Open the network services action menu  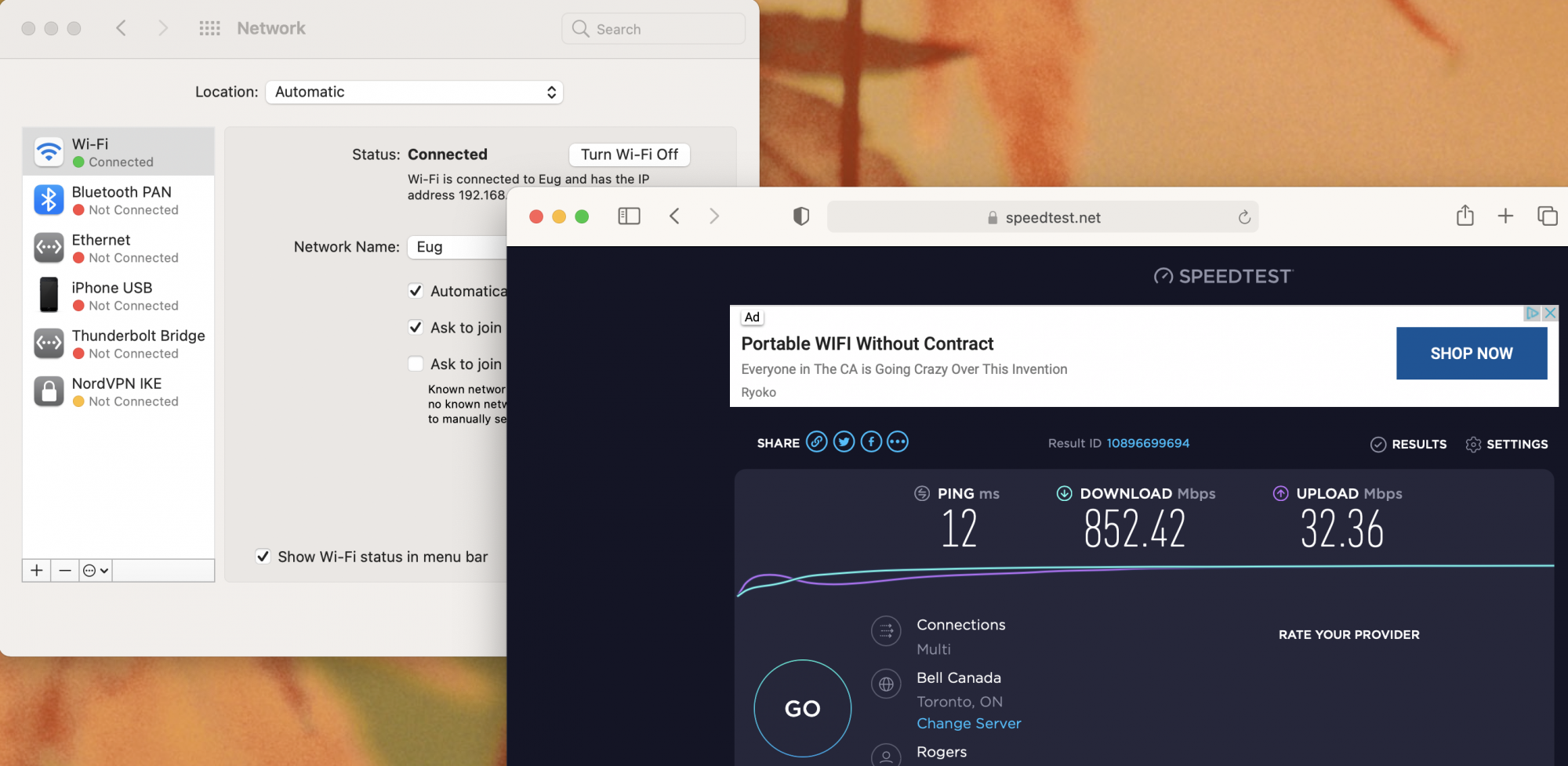pyautogui.click(x=96, y=570)
